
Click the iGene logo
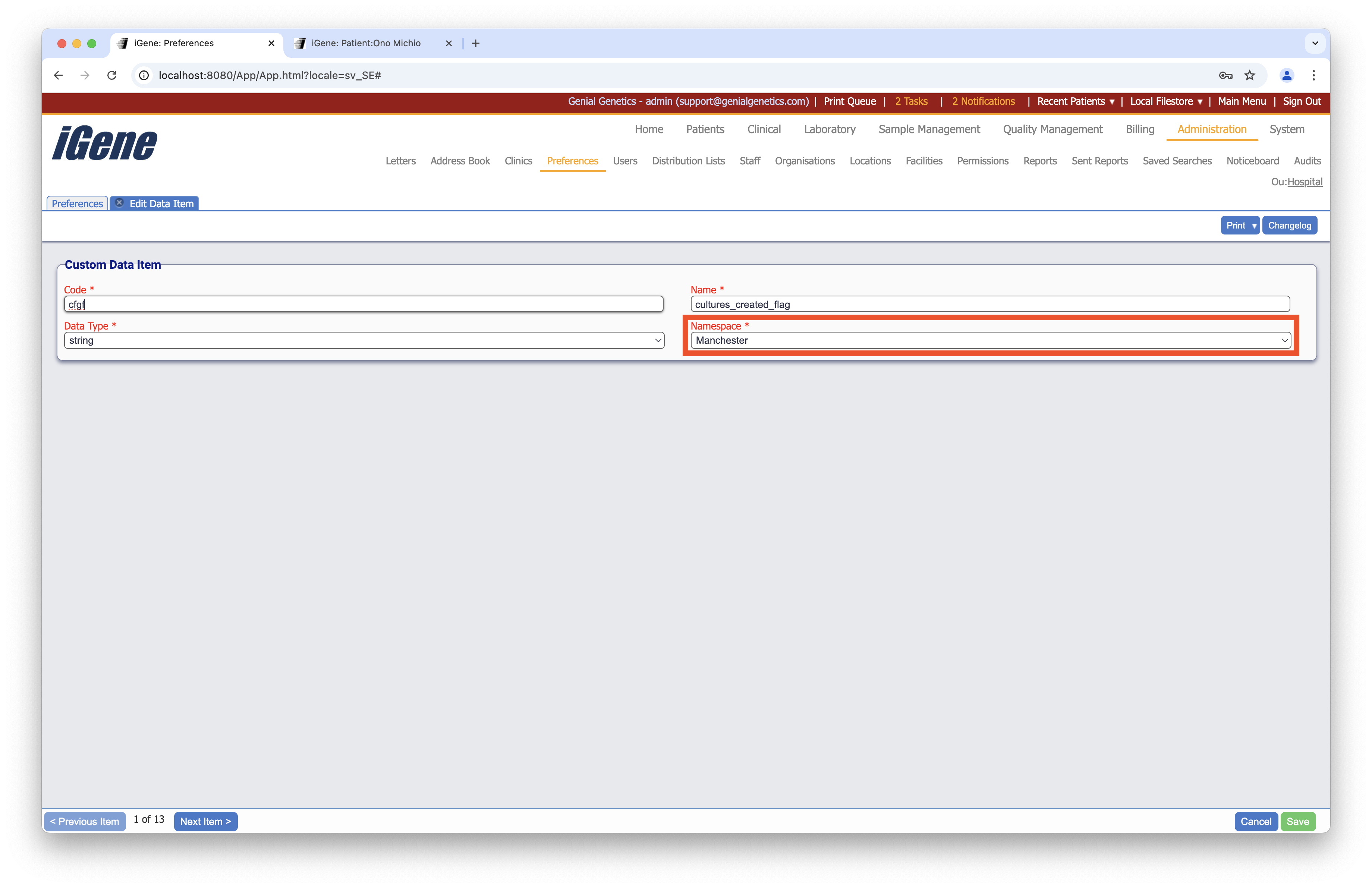click(x=104, y=143)
